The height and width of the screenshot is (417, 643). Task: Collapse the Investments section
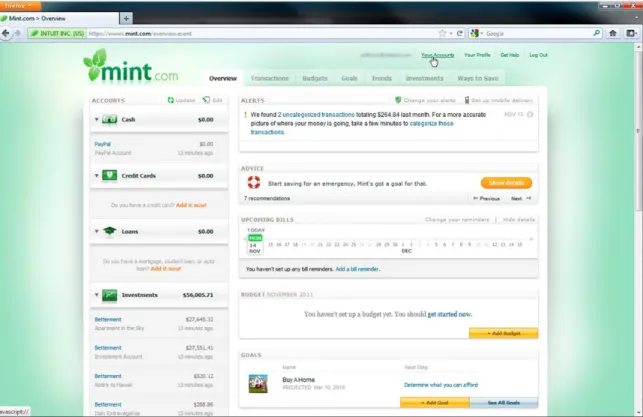[96, 295]
